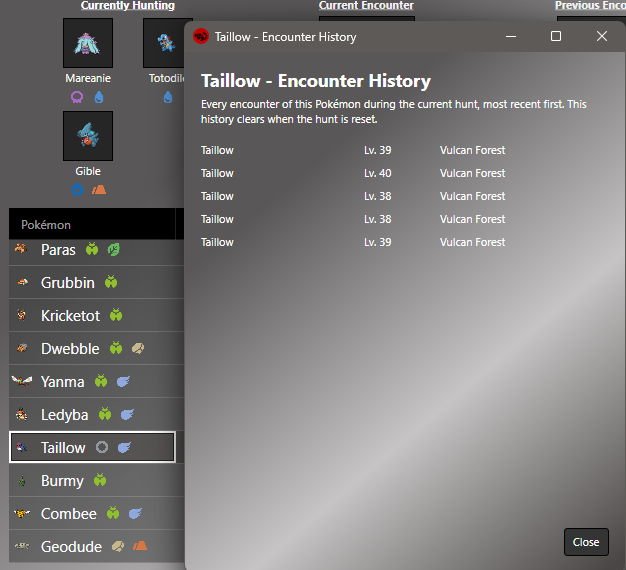This screenshot has width=626, height=570.
Task: Select the Grubbin row name
Action: click(x=68, y=283)
